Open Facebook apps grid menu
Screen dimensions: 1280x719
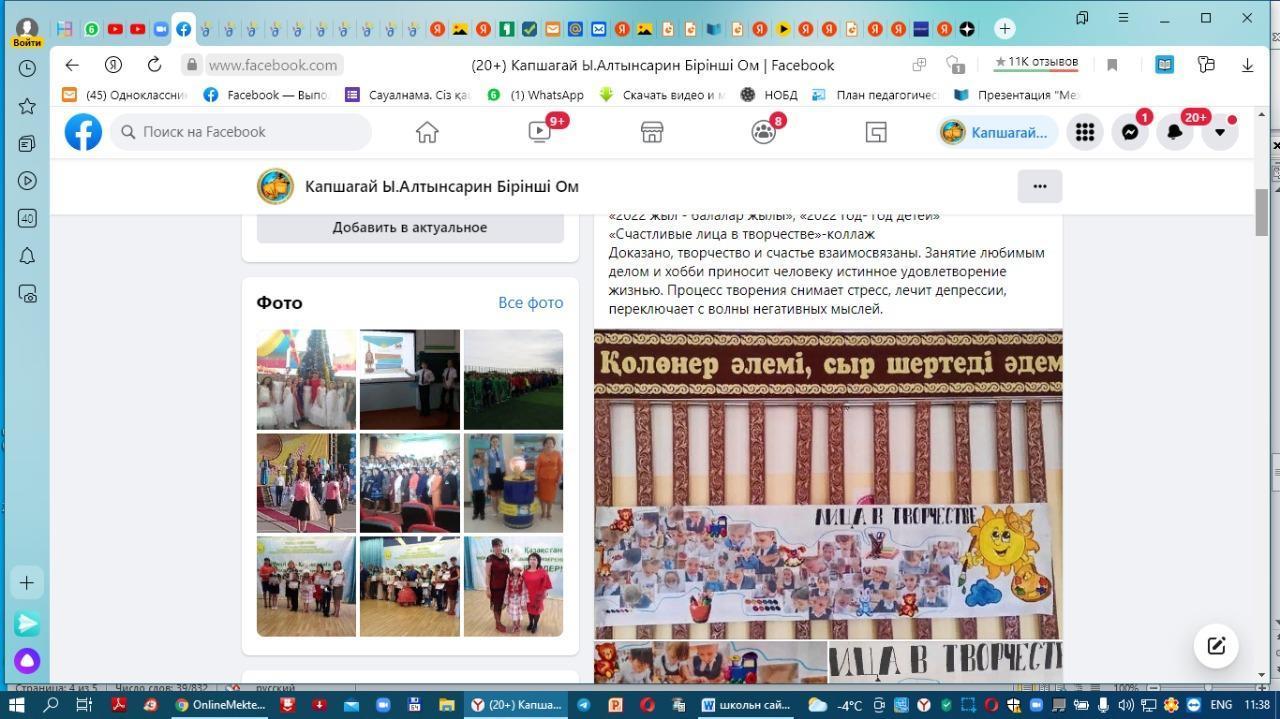1085,132
